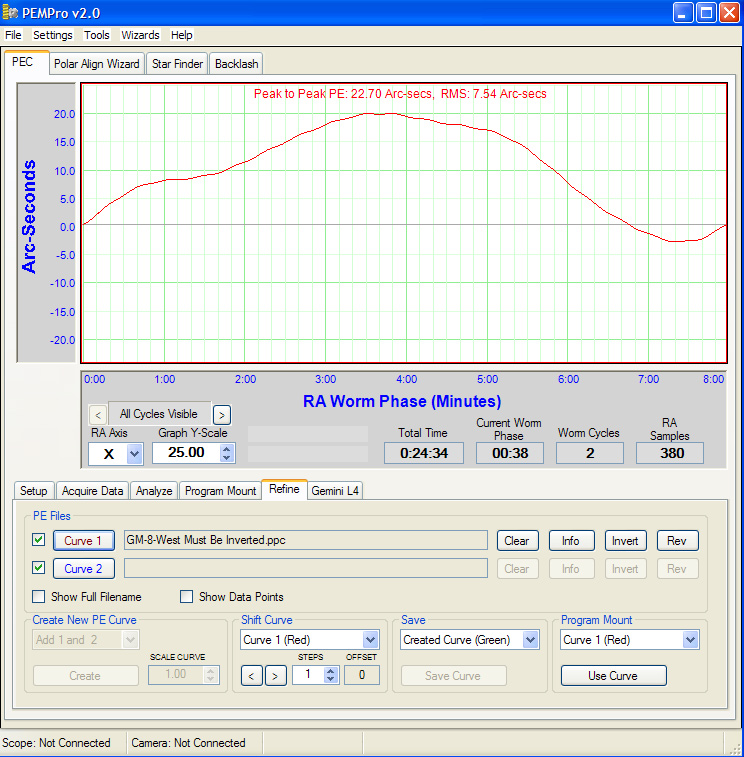Click the PEMPro app icon in title bar
This screenshot has width=744, height=757.
pos(10,12)
